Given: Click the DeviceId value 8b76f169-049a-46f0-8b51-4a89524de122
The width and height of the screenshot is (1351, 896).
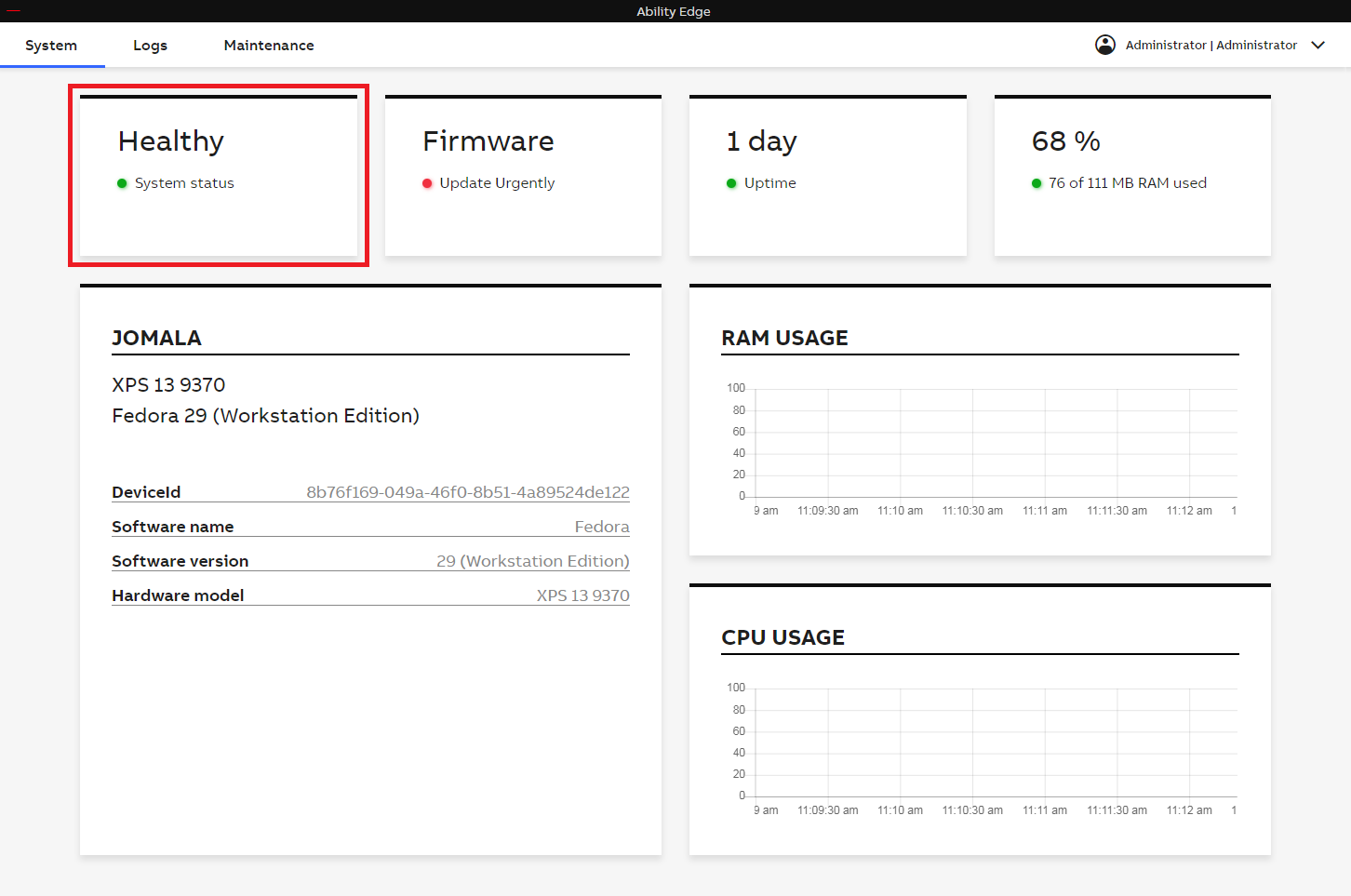Looking at the screenshot, I should pyautogui.click(x=468, y=492).
